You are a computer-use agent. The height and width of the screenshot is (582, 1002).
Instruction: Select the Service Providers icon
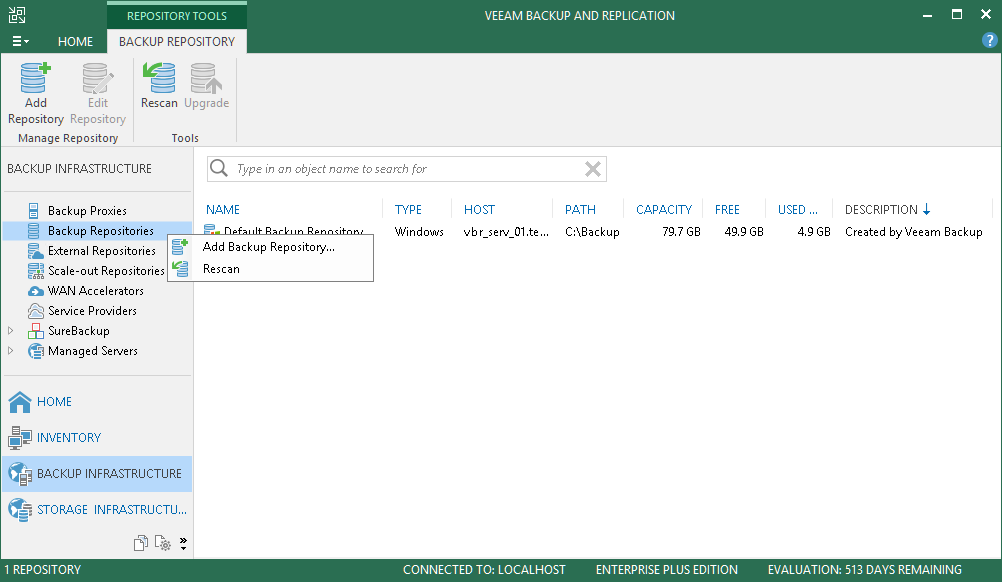tap(36, 311)
